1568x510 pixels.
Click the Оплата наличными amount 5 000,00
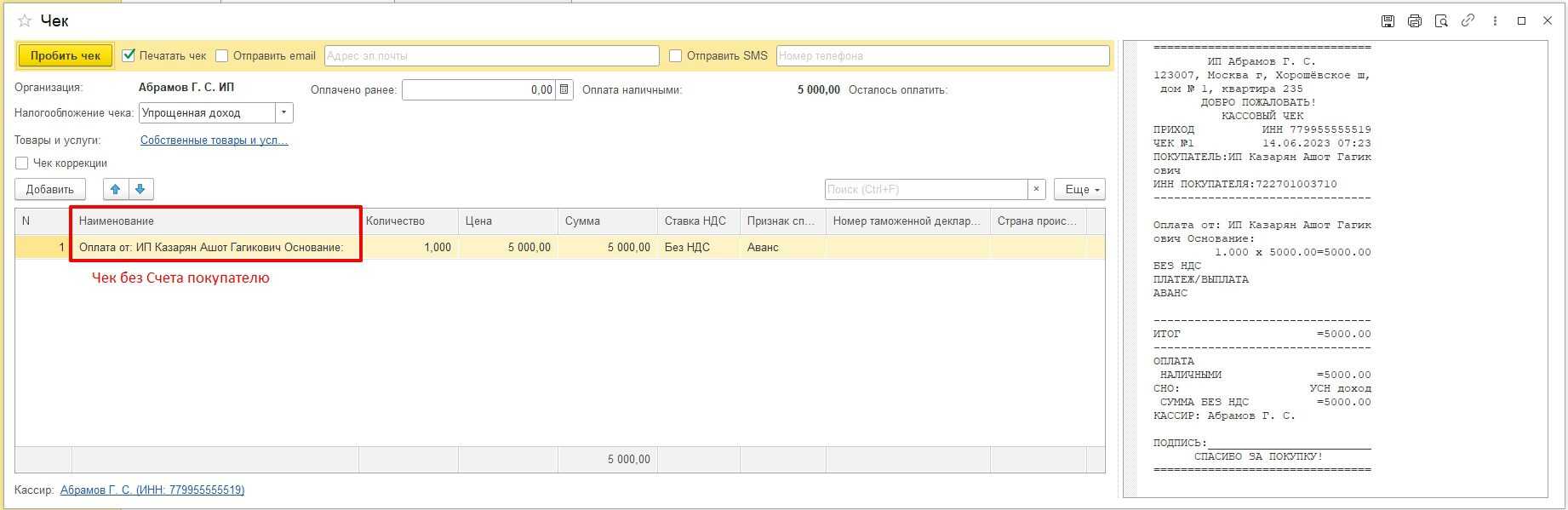pos(819,89)
